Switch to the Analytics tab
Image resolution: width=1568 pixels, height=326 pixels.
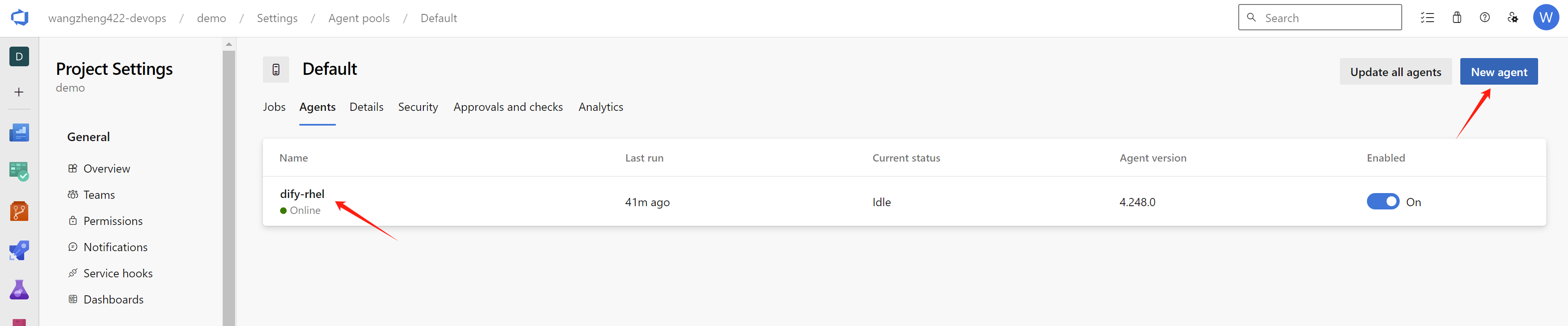(601, 107)
